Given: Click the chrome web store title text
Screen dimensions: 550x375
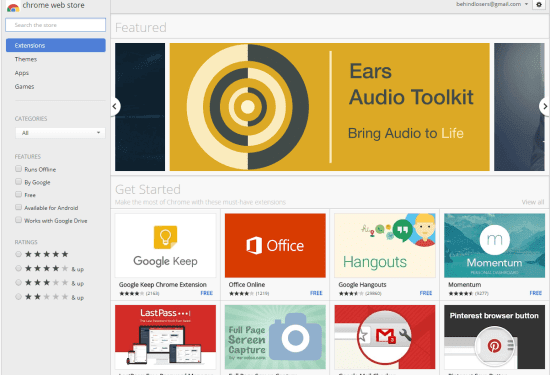Looking at the screenshot, I should coord(53,5).
